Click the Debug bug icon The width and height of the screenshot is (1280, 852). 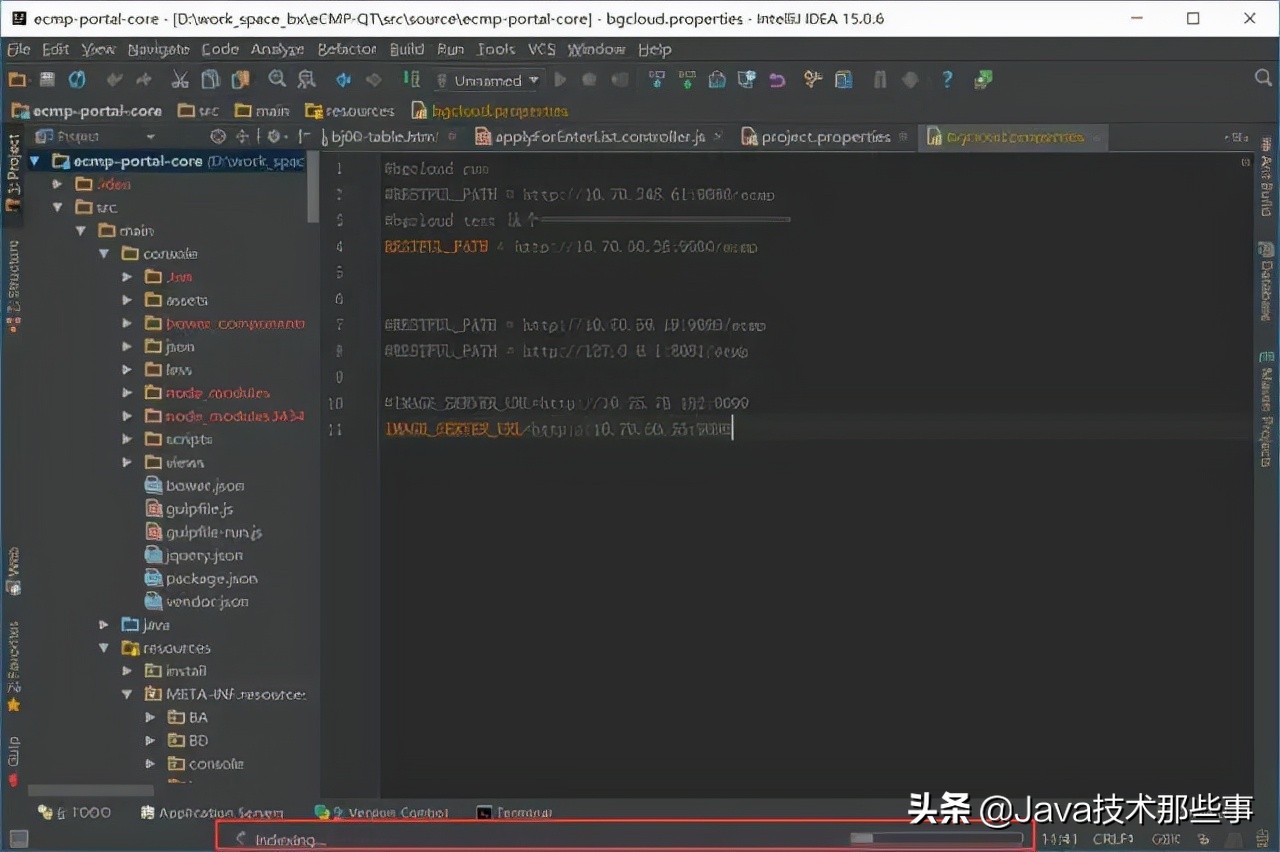click(x=590, y=80)
